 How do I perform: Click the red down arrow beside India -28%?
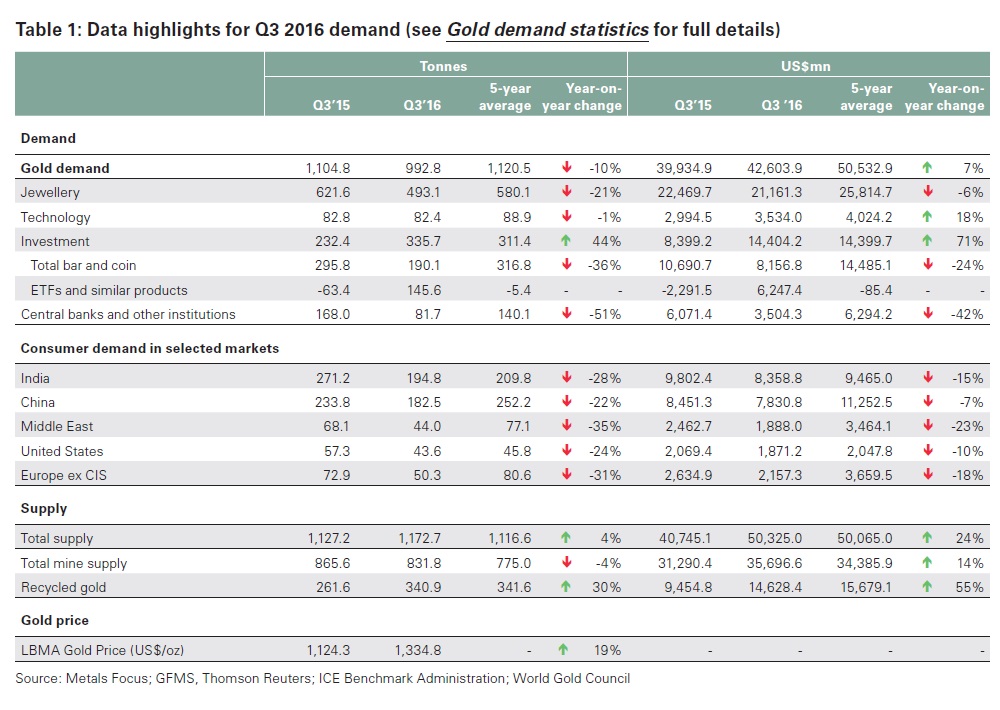pyautogui.click(x=564, y=379)
